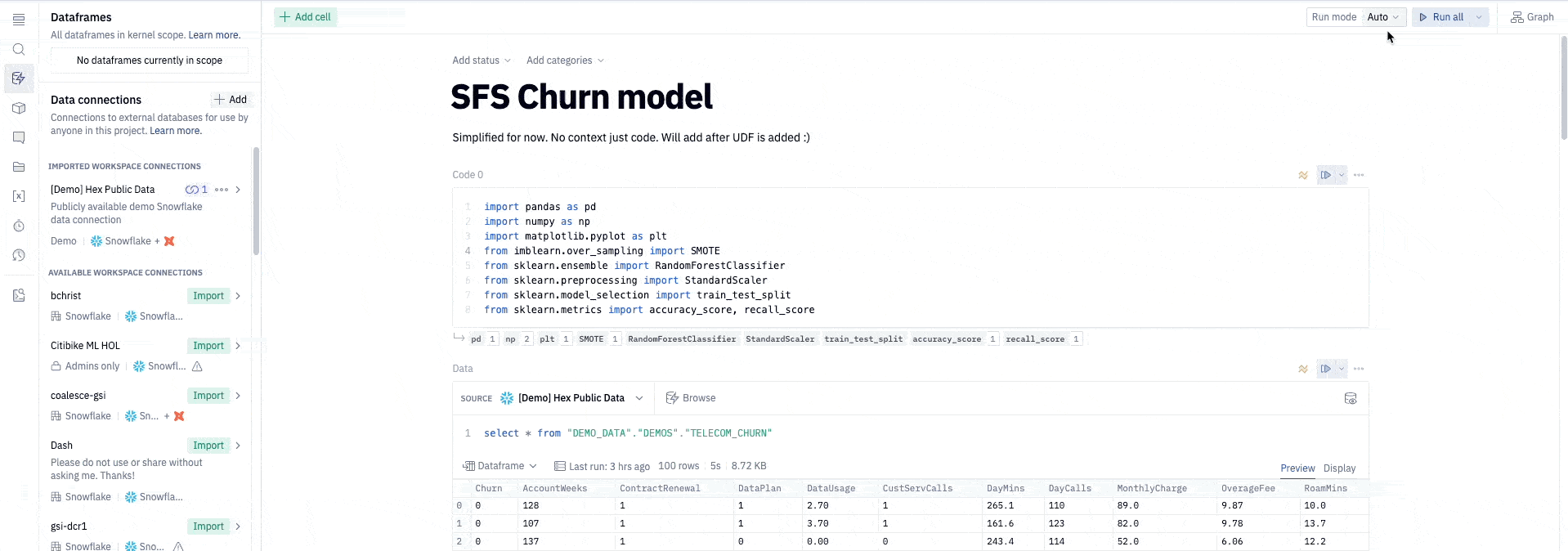Expand the bchrist connection details chevron
Image resolution: width=1568 pixels, height=551 pixels.
click(238, 296)
